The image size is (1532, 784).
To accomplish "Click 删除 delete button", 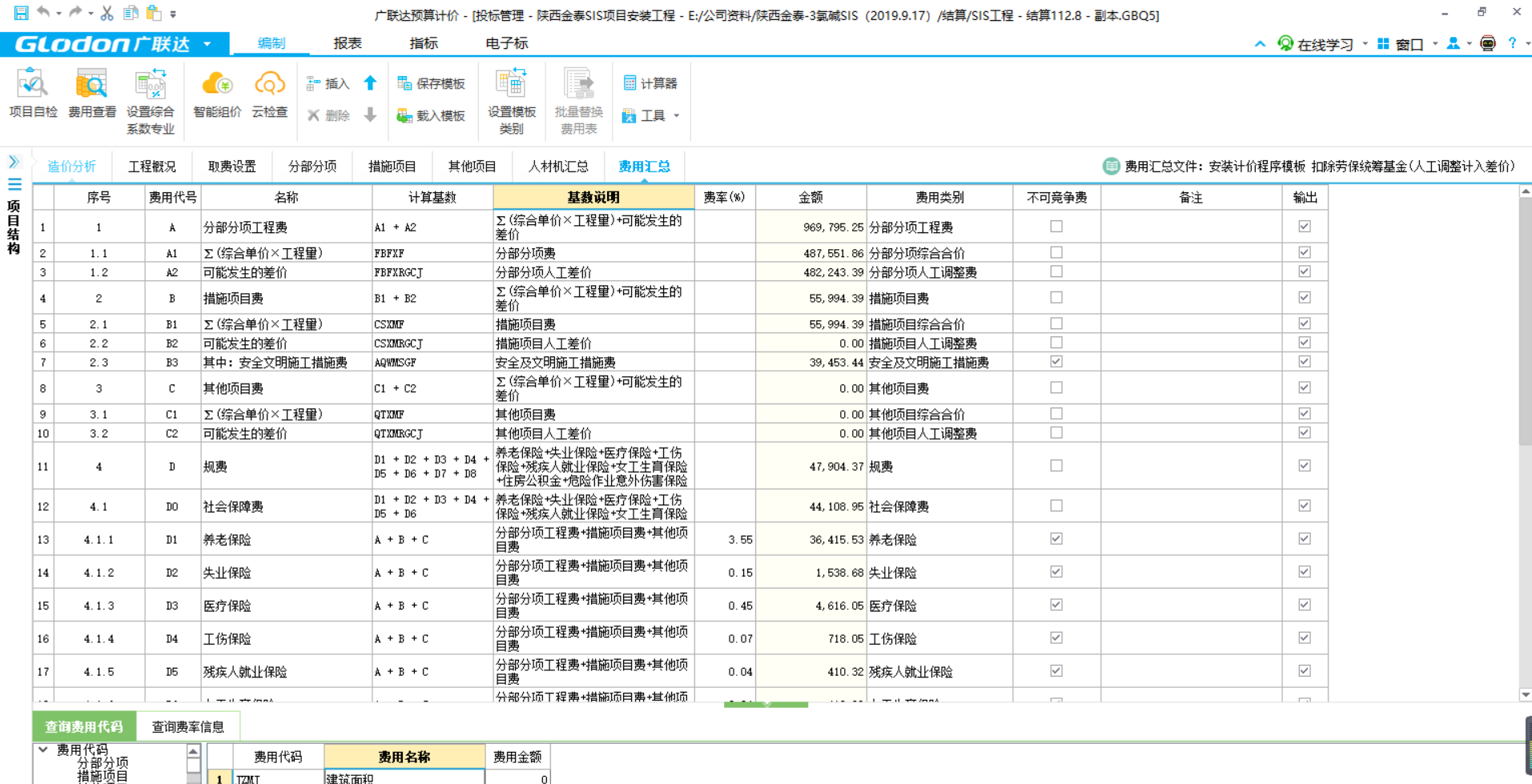I will [x=328, y=115].
